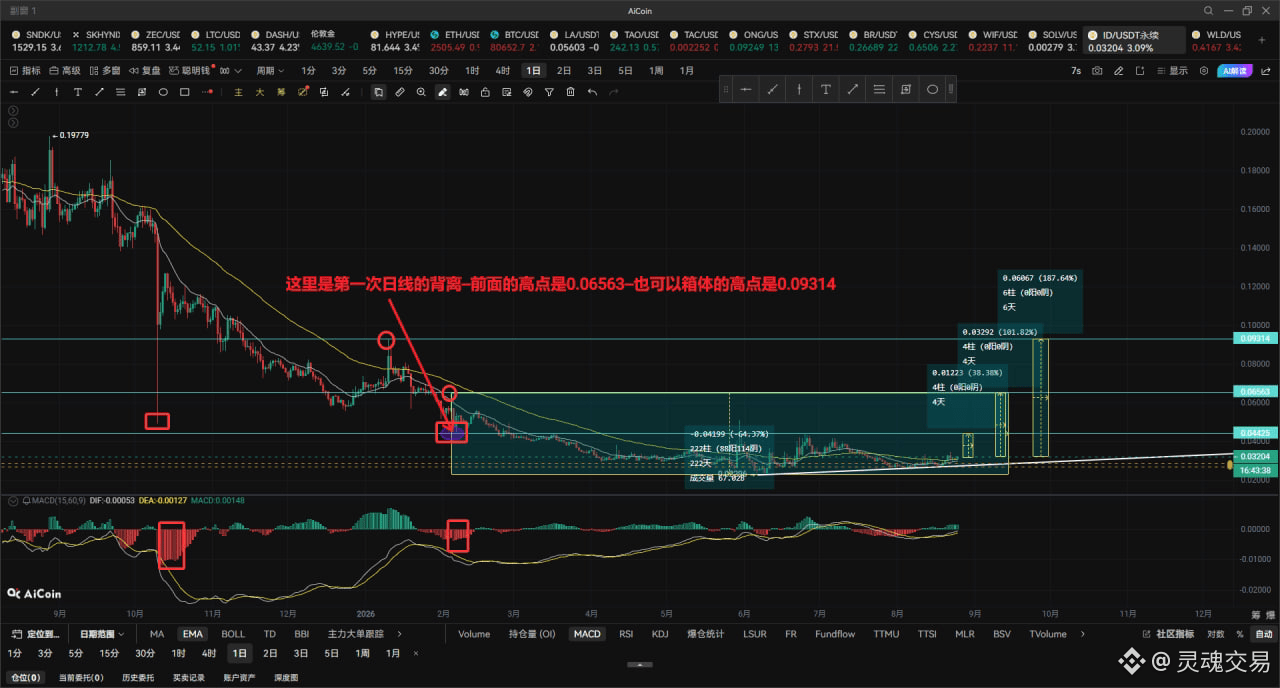
Task: Click the pencil edit icon near camera
Action: tap(1118, 71)
